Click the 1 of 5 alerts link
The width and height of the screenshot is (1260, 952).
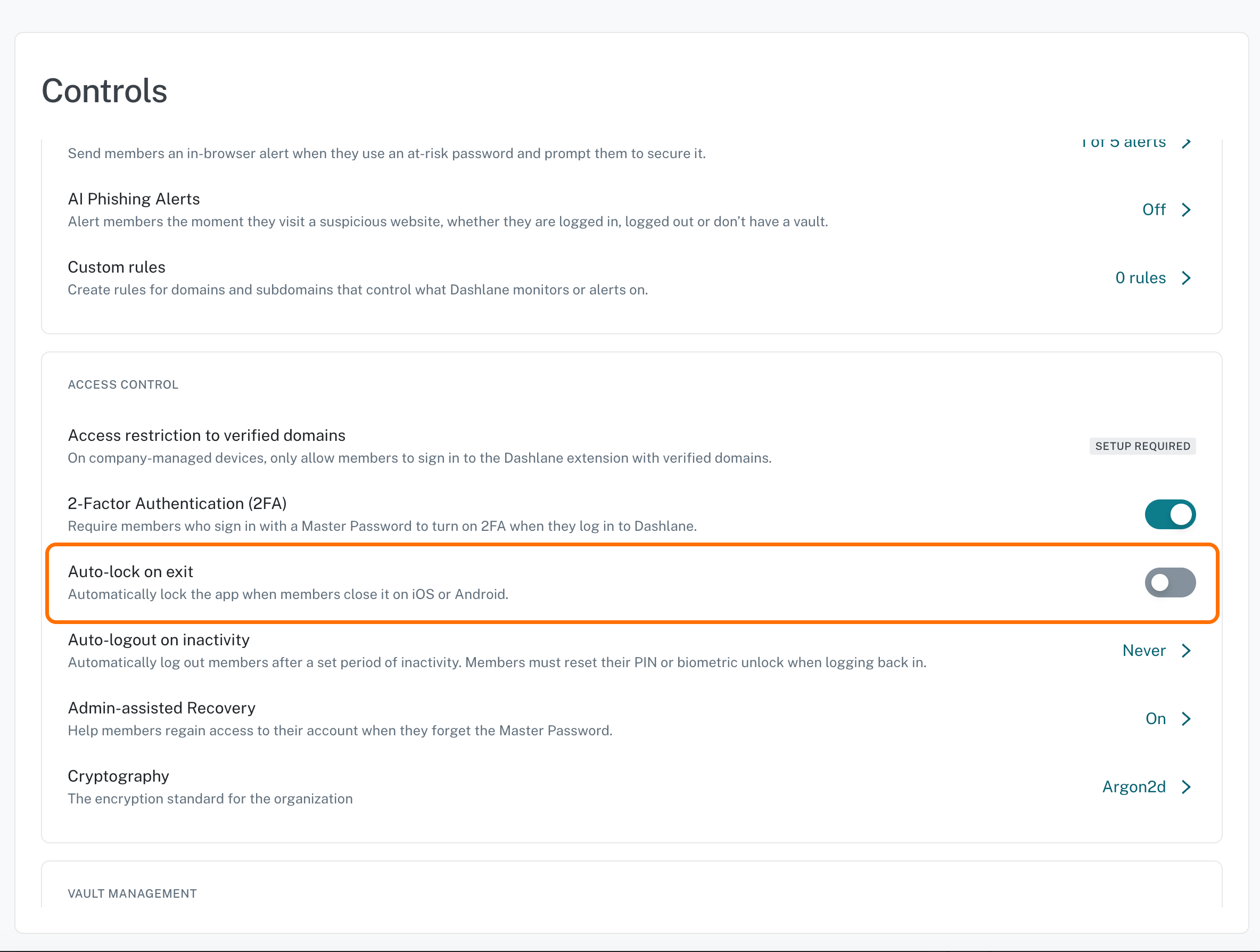tap(1123, 143)
